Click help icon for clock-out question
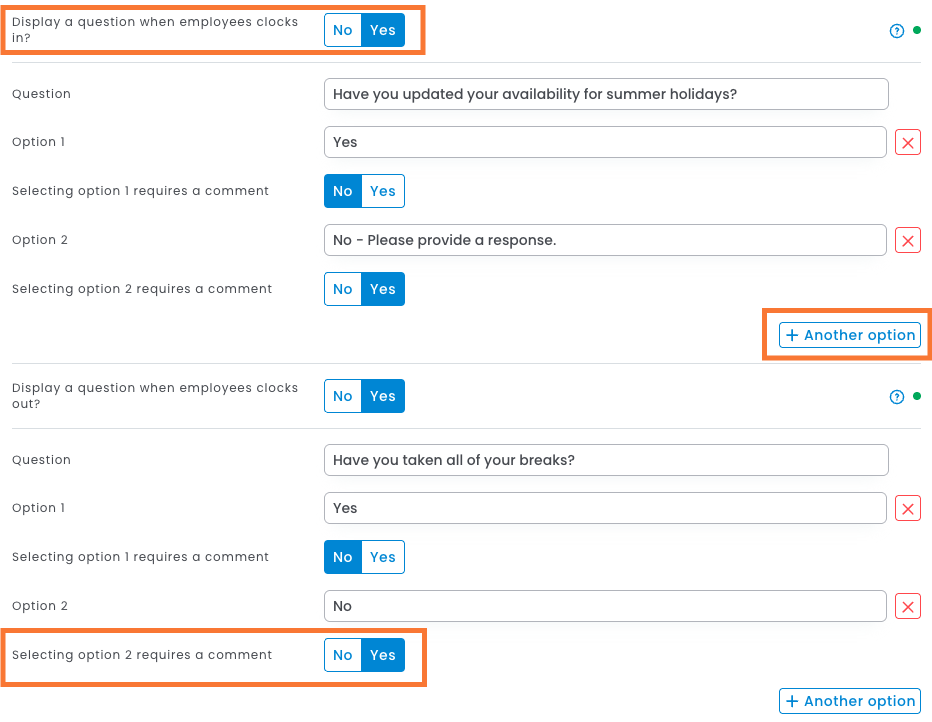Screen dimensions: 932x722 point(897,397)
